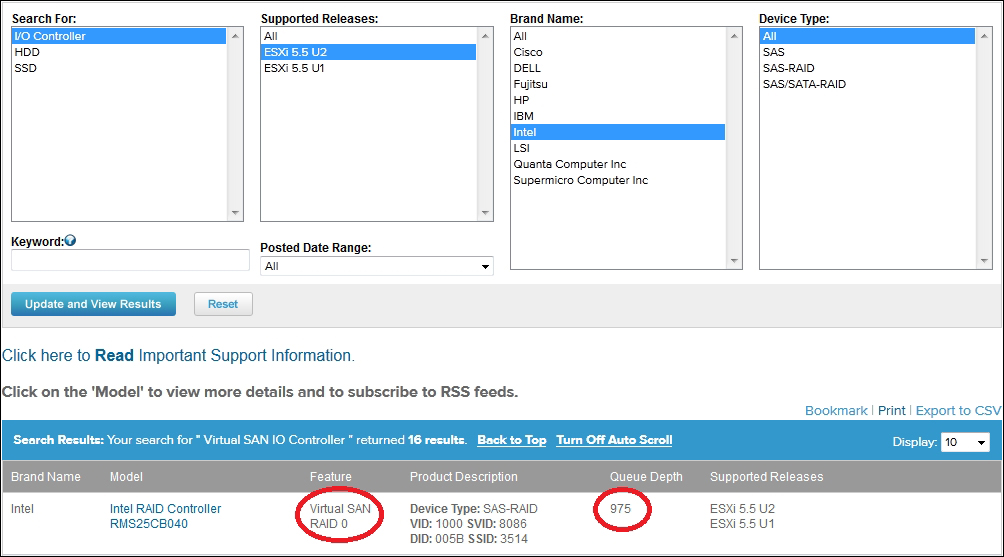Select HDD in Search For list

click(119, 52)
